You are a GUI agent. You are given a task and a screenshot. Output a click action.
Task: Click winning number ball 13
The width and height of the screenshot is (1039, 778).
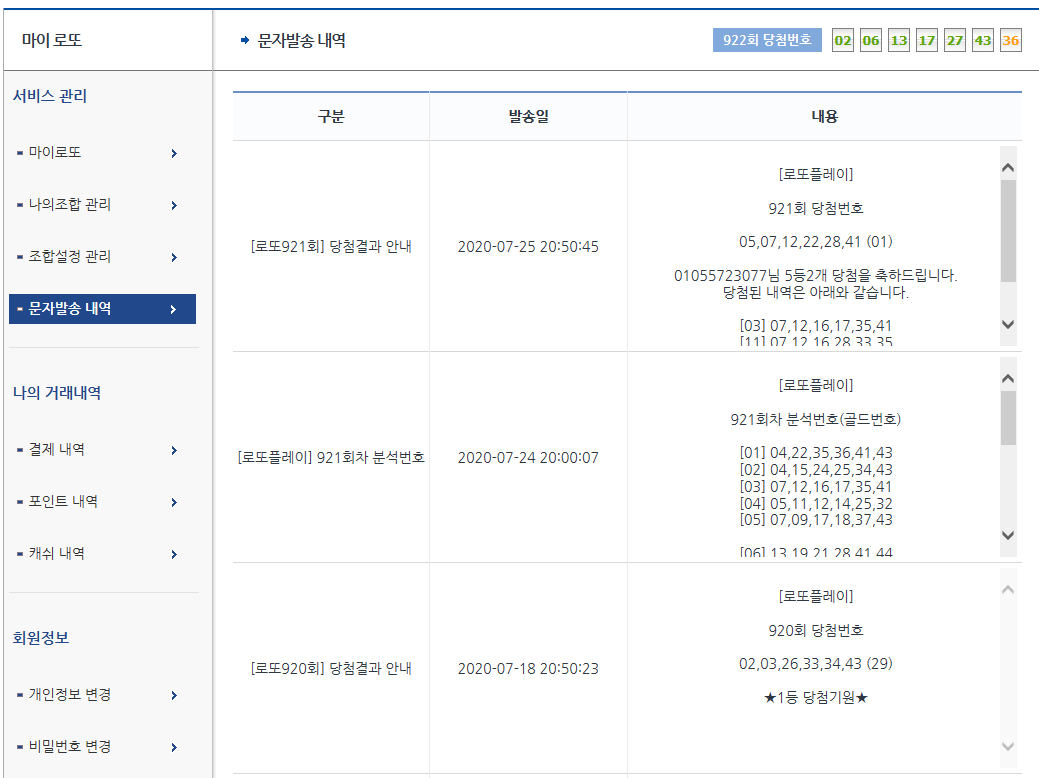(899, 41)
